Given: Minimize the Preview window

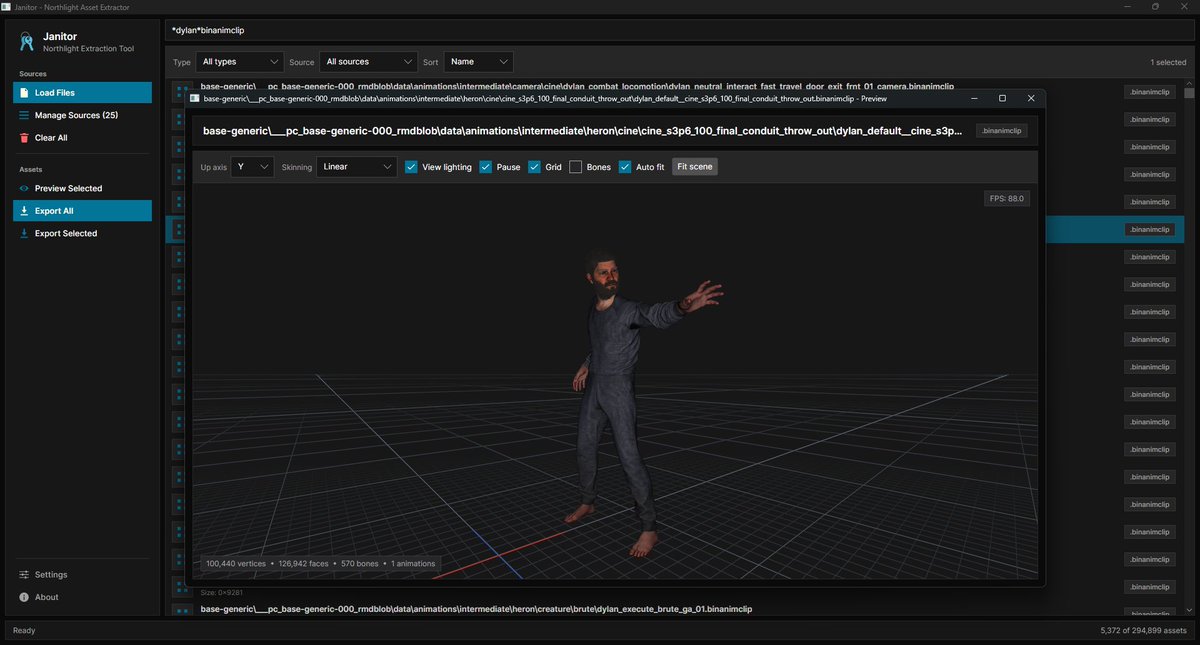Looking at the screenshot, I should click(974, 98).
